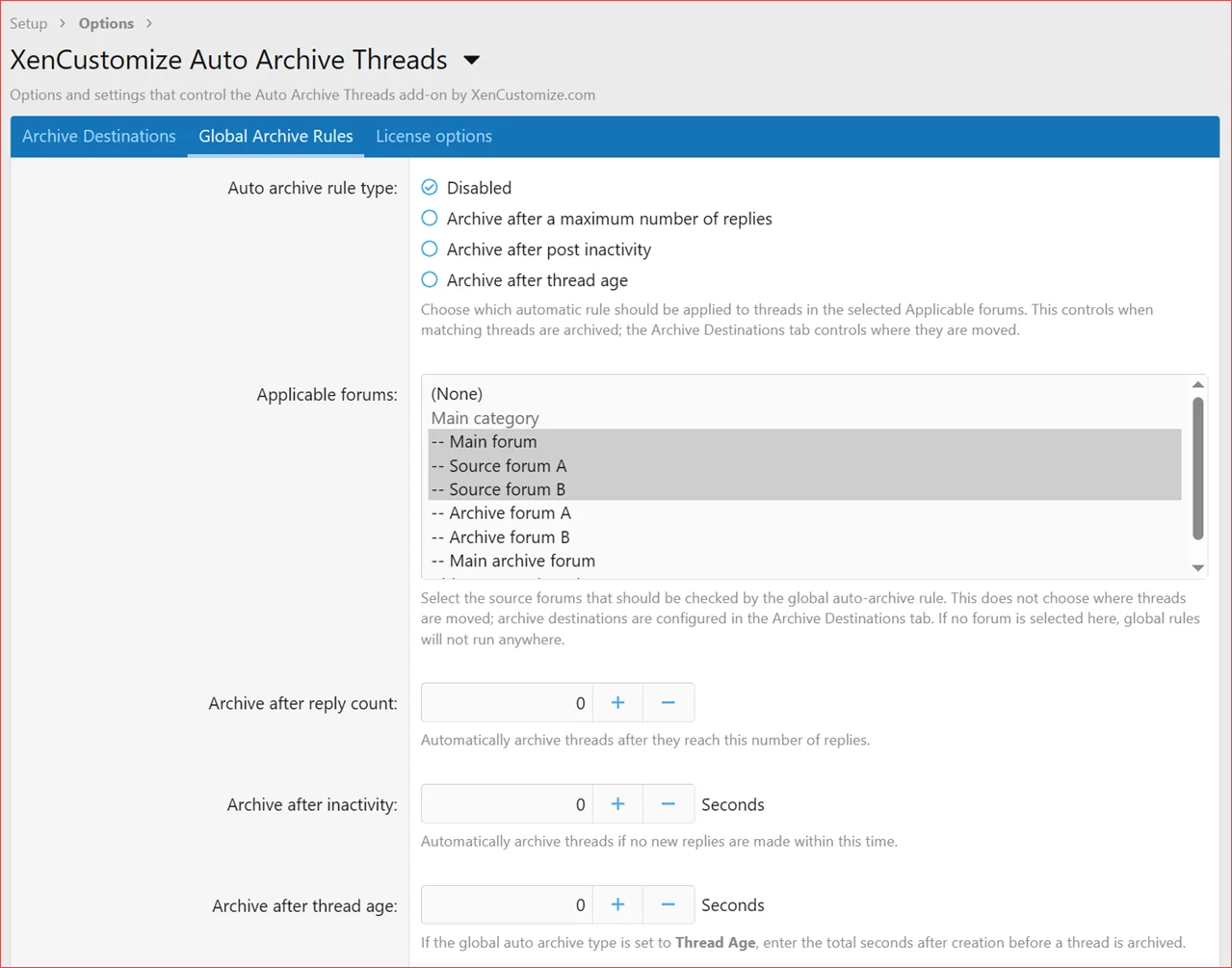Decrease Archive after thread age with minus
The image size is (1232, 968).
coord(668,904)
